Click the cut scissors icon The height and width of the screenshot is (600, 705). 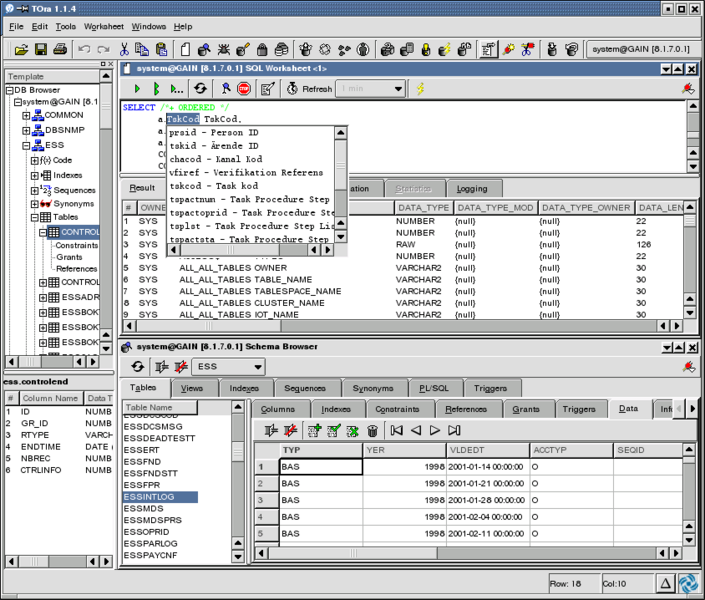click(124, 49)
